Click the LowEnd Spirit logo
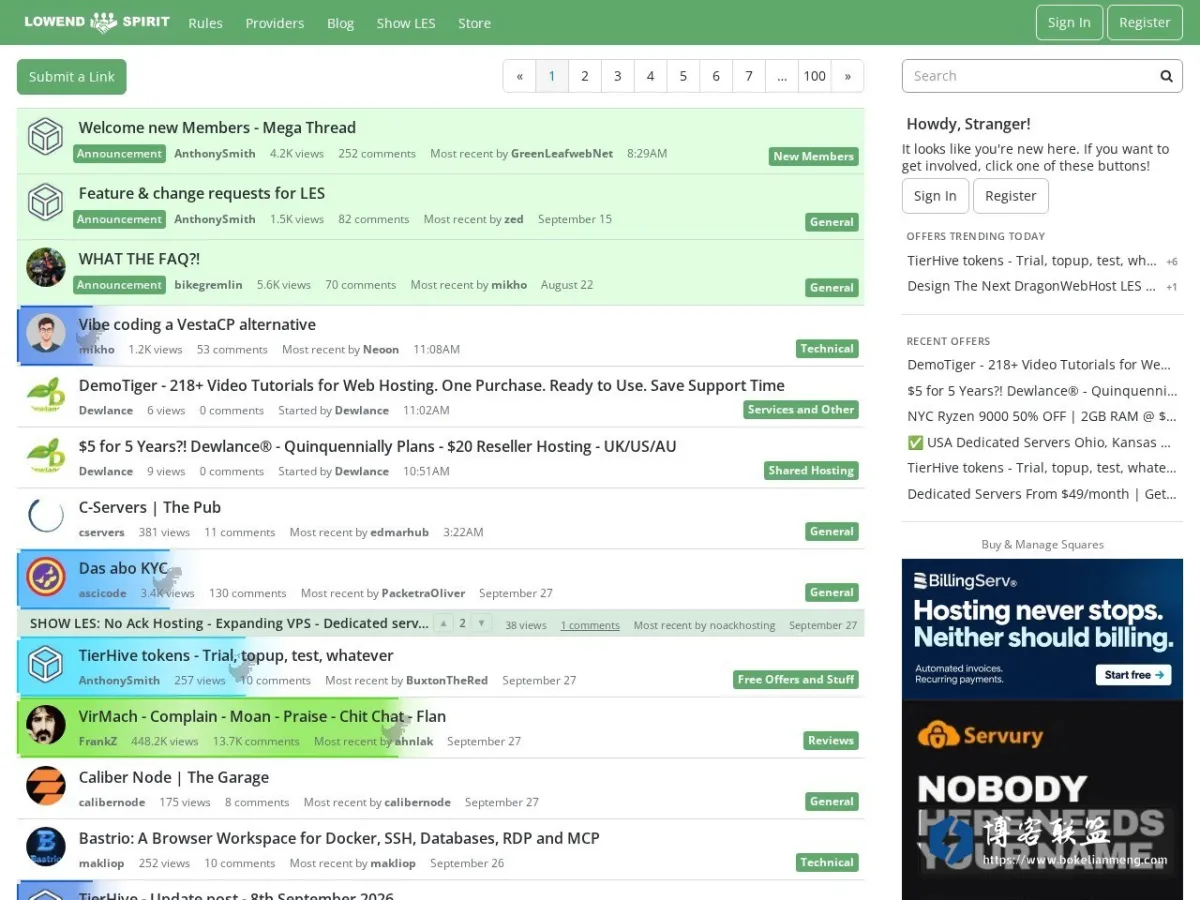 tap(97, 22)
